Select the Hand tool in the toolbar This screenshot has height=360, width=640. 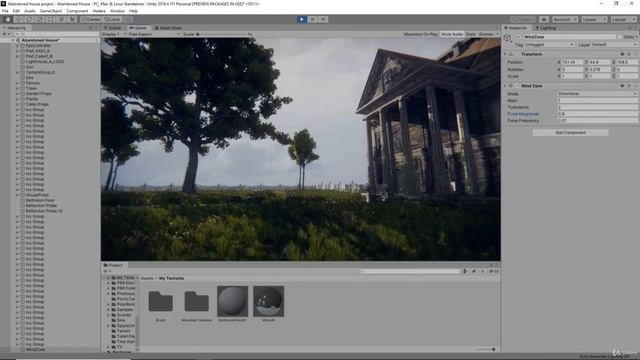(8, 20)
